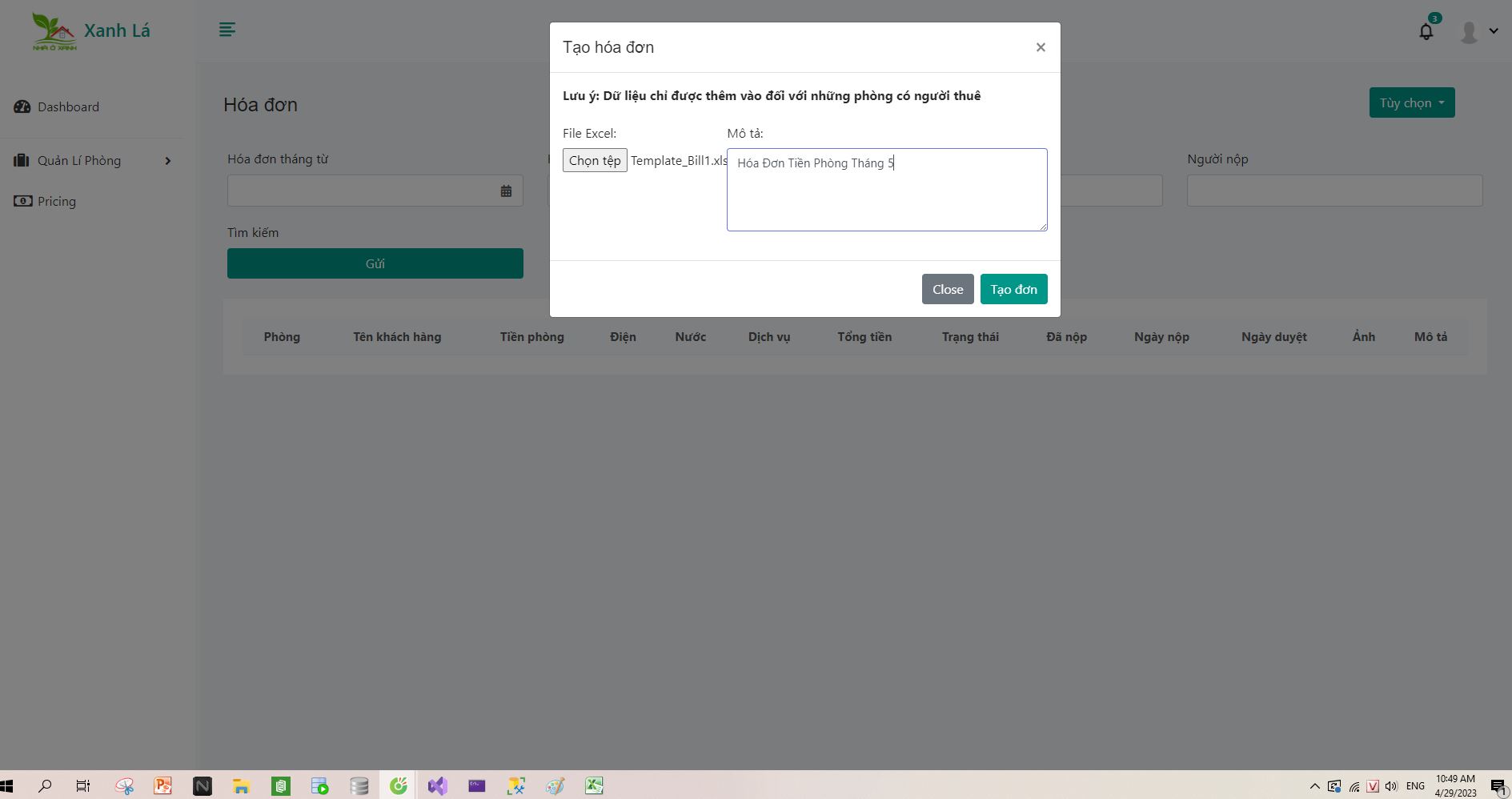The width and height of the screenshot is (1512, 799).
Task: Click the Gửi search button
Action: 375,263
